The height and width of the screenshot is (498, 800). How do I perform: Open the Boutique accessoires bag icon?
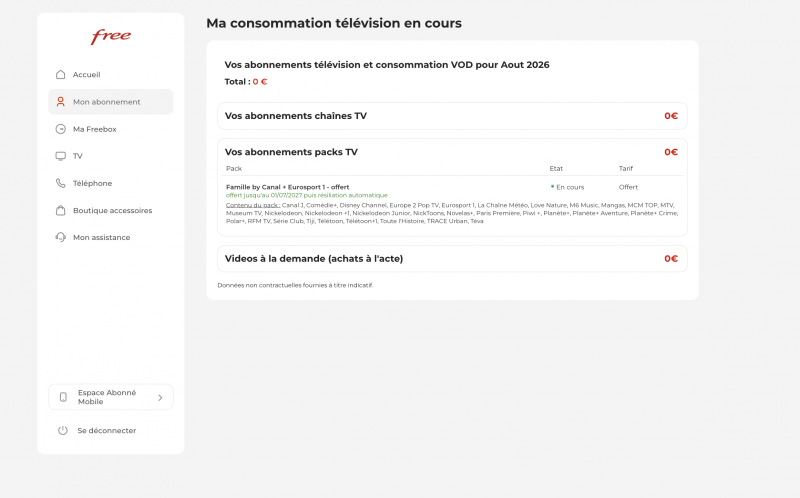pos(61,210)
